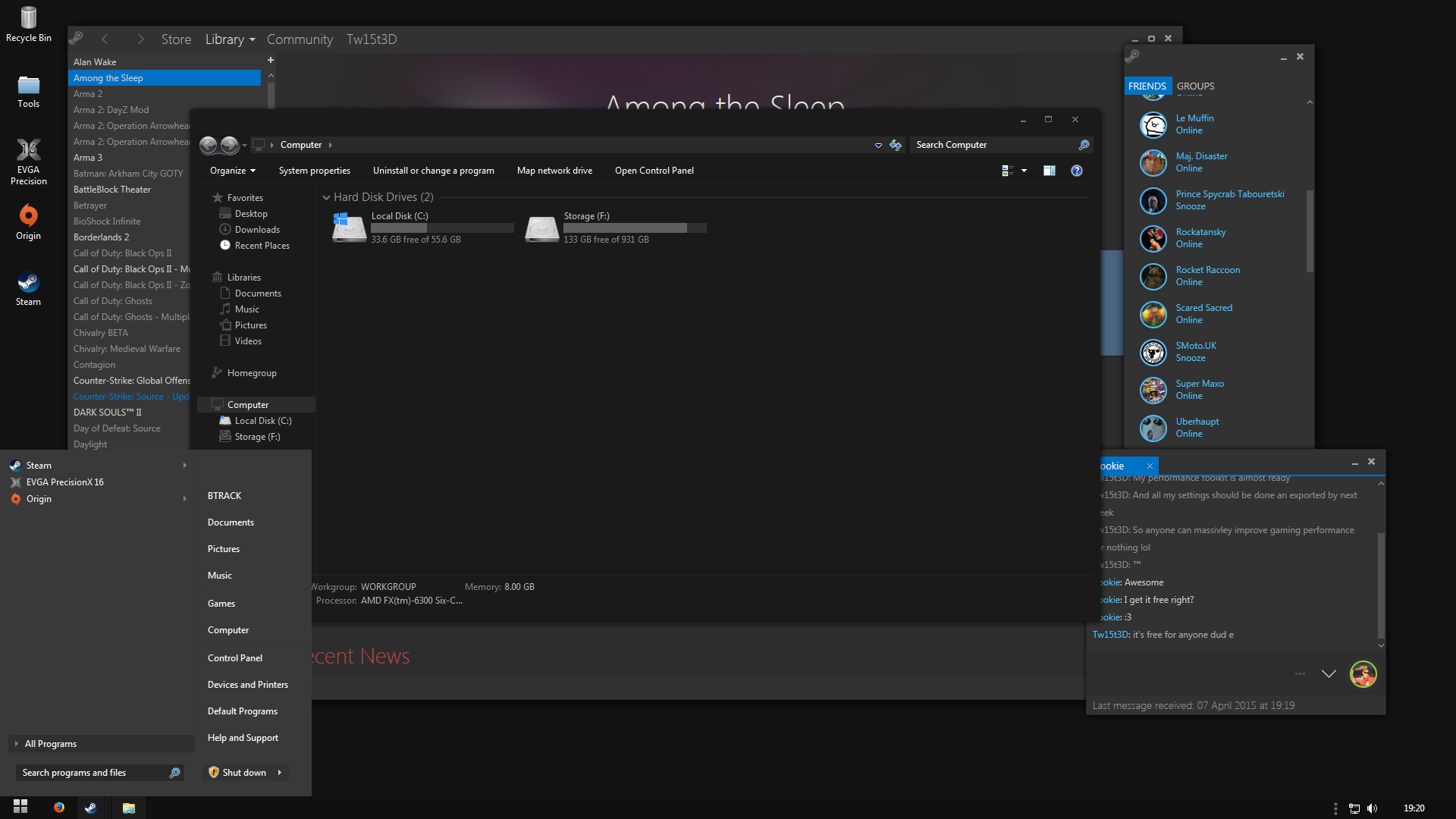The height and width of the screenshot is (819, 1456).
Task: Click the volume icon in system tray
Action: pos(1372,808)
